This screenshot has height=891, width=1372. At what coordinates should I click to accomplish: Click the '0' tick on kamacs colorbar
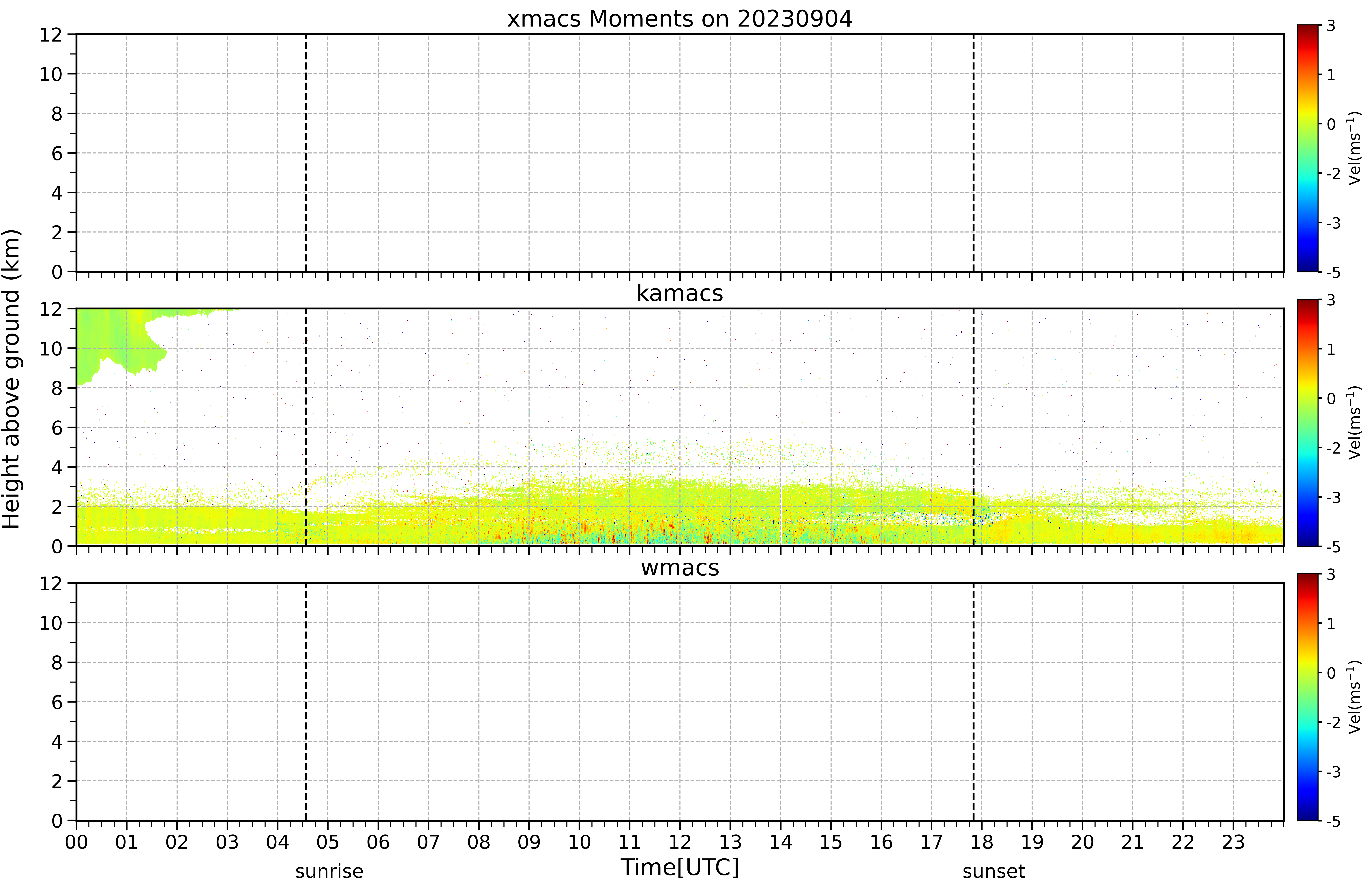(1331, 398)
